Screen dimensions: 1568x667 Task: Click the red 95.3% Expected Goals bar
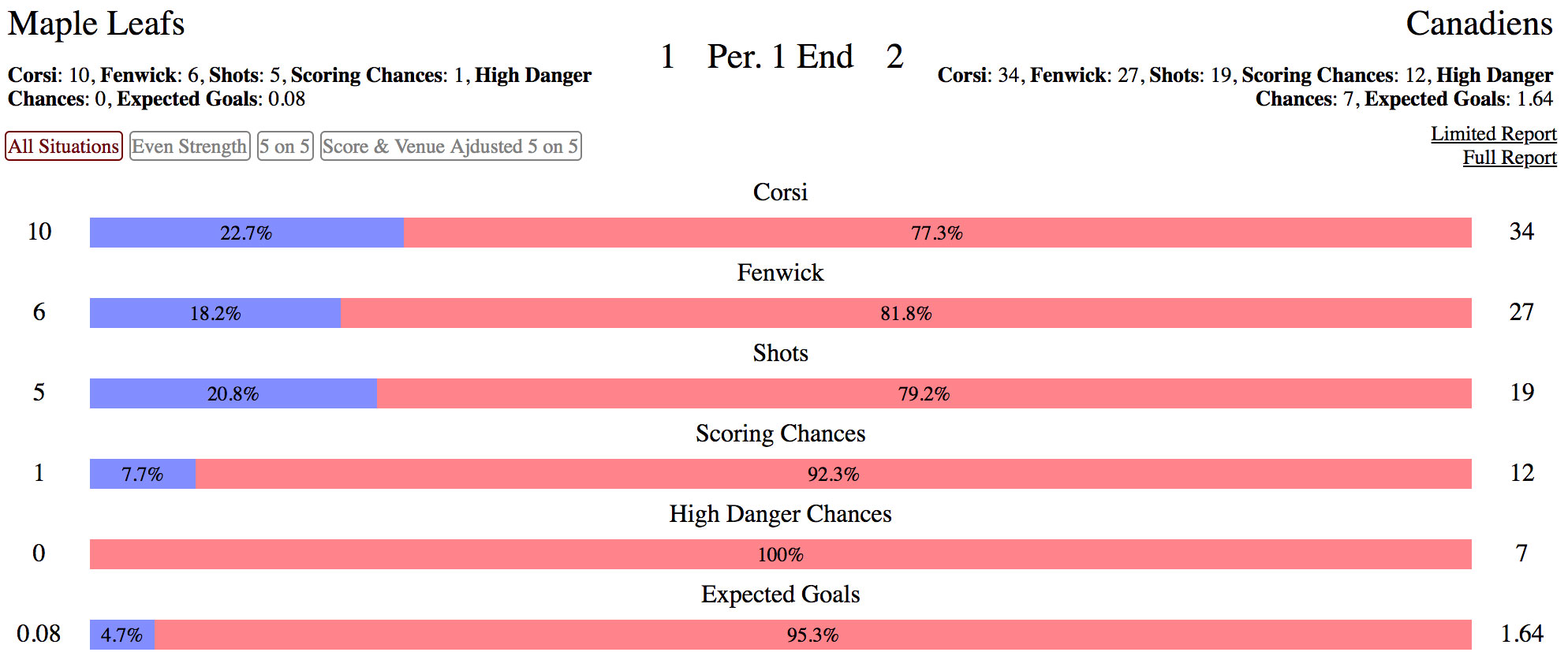(812, 635)
